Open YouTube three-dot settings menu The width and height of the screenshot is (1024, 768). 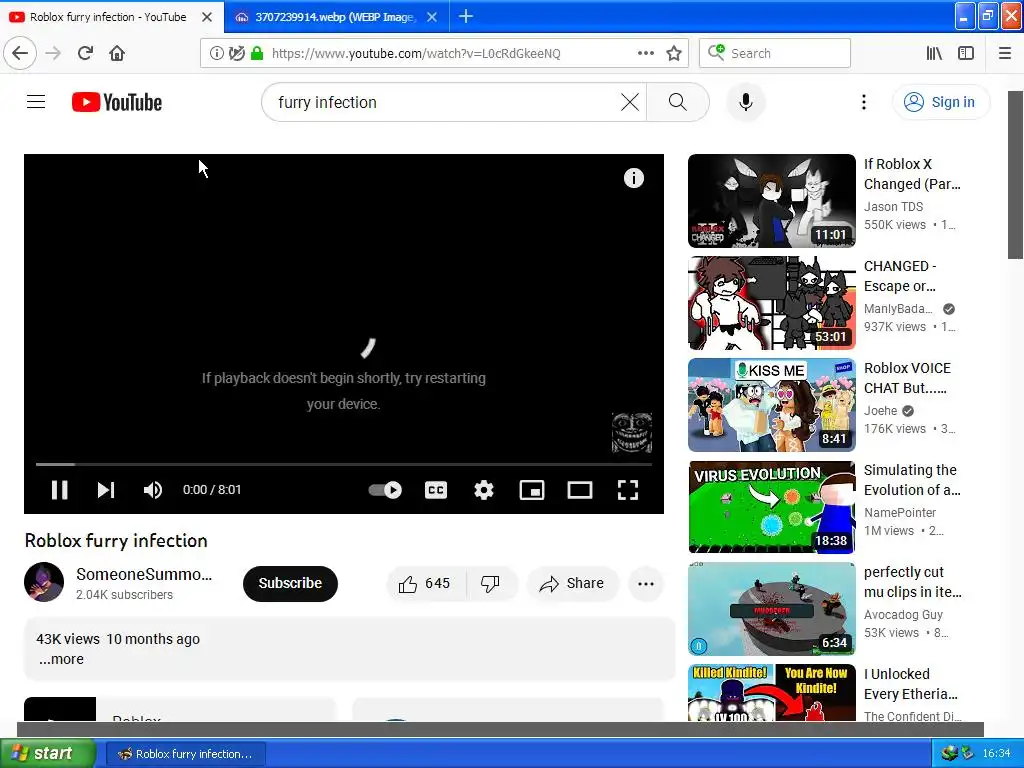tap(863, 102)
